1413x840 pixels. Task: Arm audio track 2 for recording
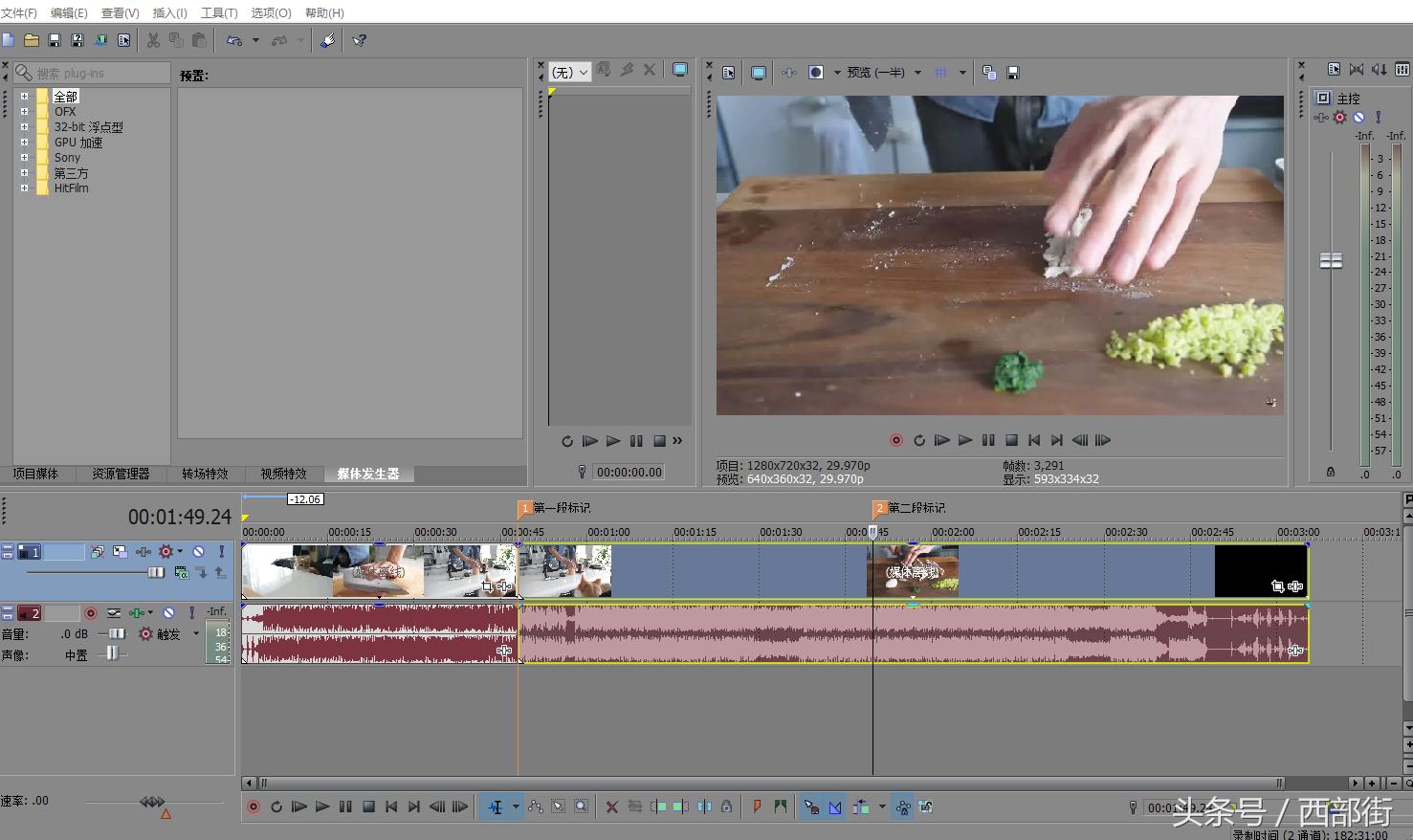(91, 613)
